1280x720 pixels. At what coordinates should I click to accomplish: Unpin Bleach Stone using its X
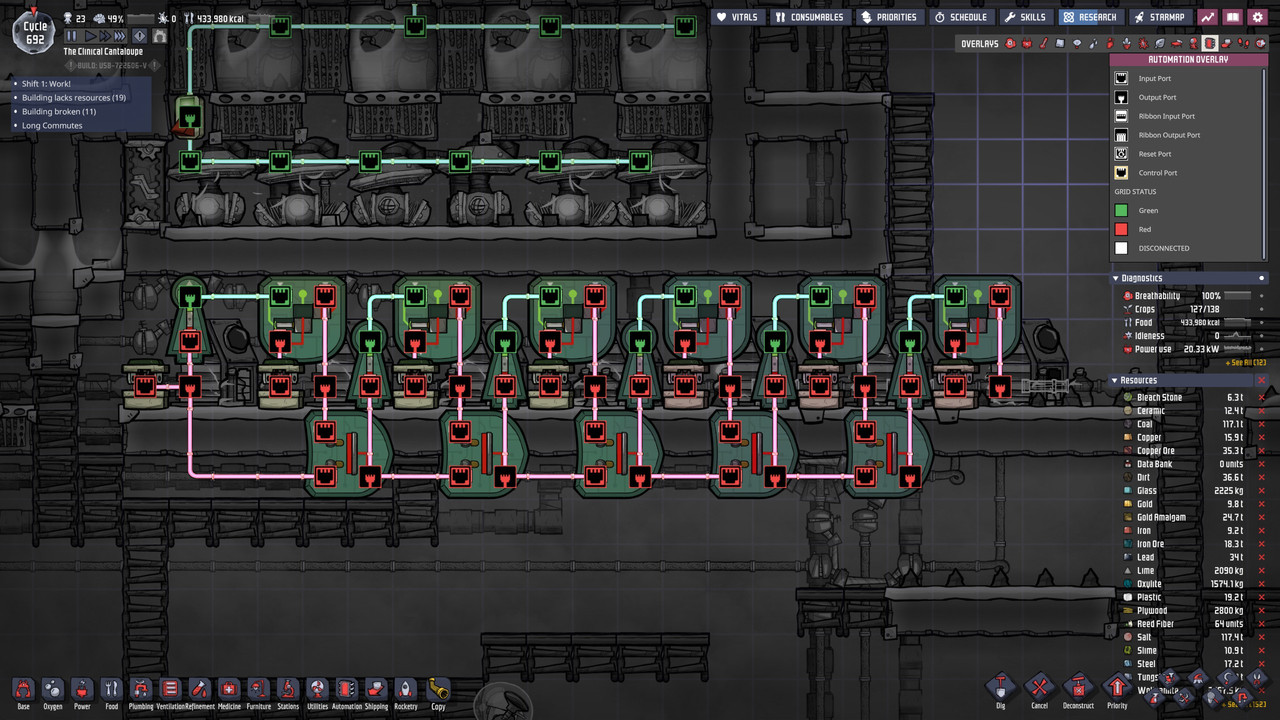pyautogui.click(x=1262, y=398)
